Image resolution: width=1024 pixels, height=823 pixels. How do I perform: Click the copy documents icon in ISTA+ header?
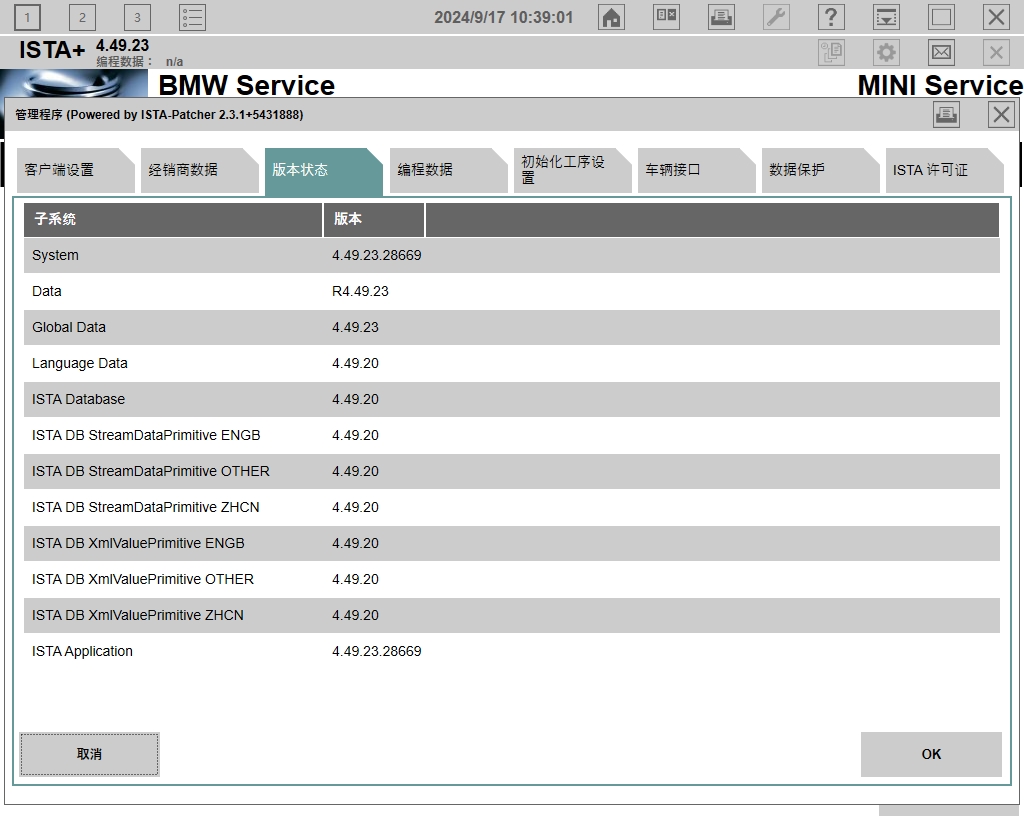(x=831, y=52)
